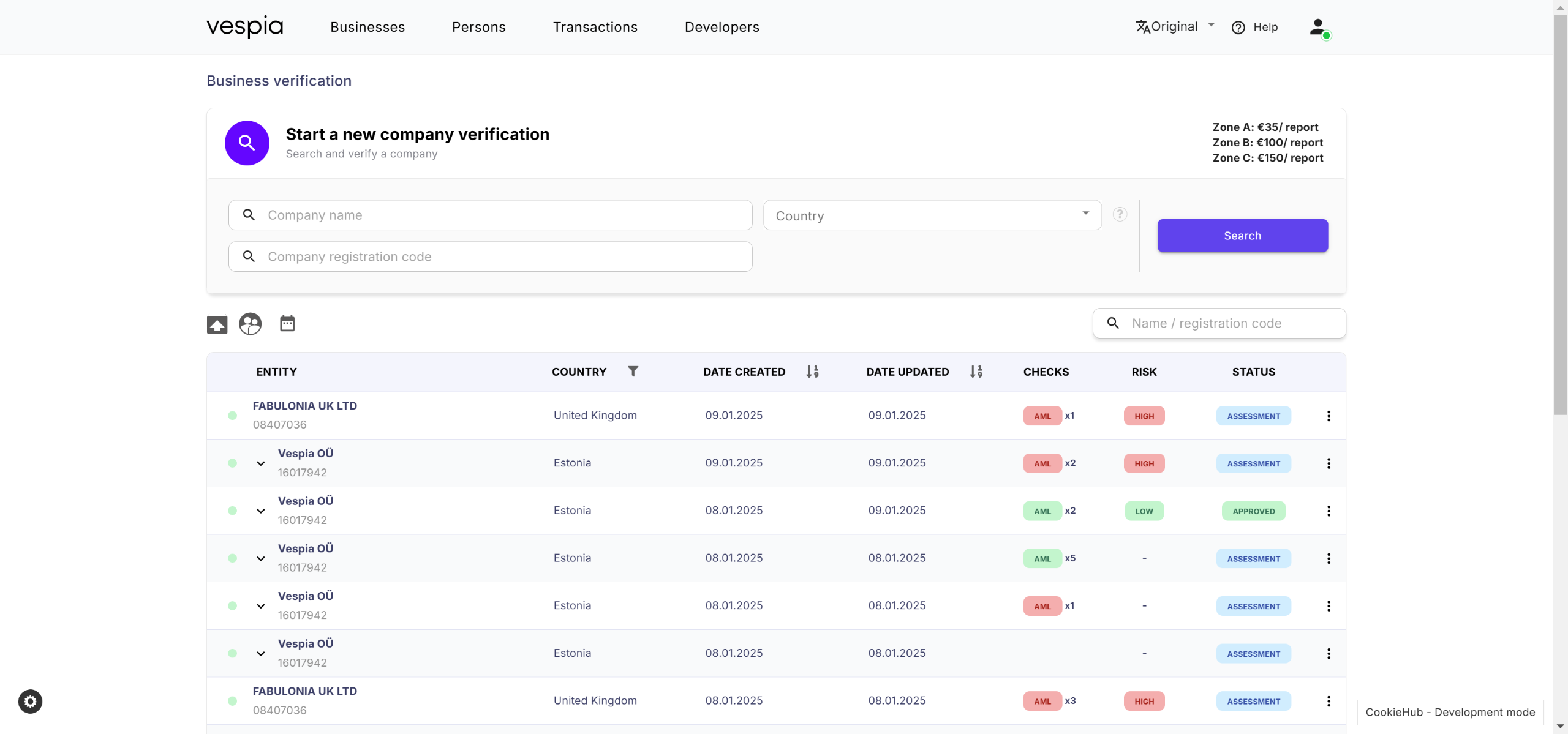Open three-dot menu for first FABULONIA row
Screen dimensions: 1568x734
[x=1328, y=416]
